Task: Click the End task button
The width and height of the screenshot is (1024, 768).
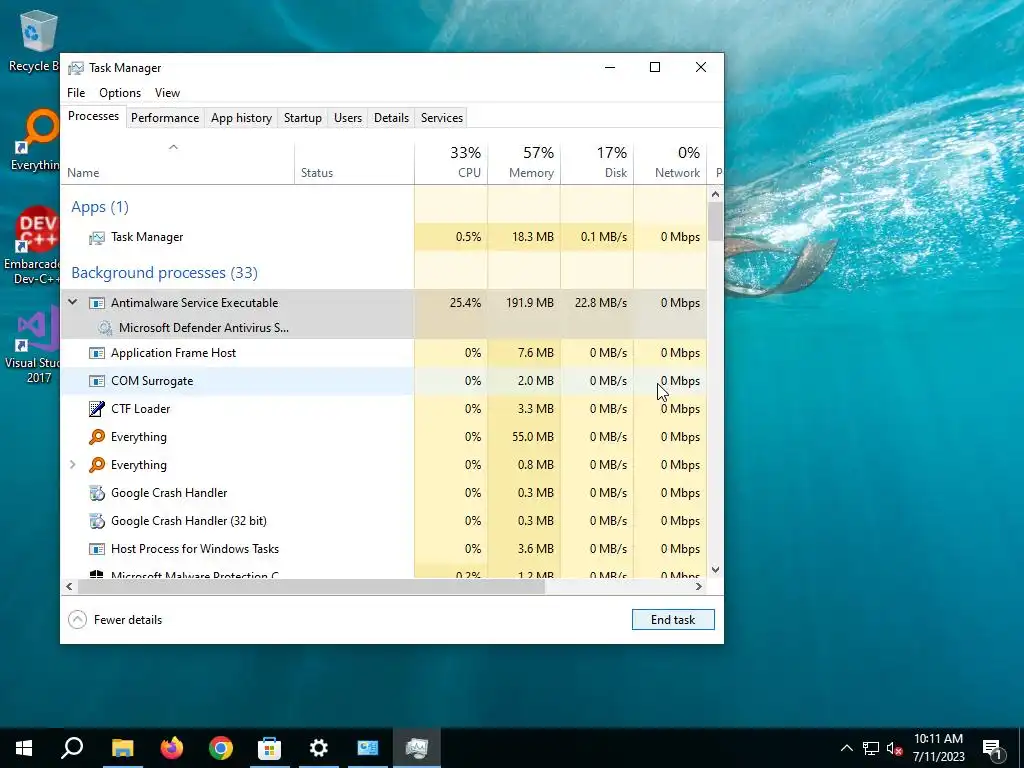Action: pyautogui.click(x=673, y=620)
